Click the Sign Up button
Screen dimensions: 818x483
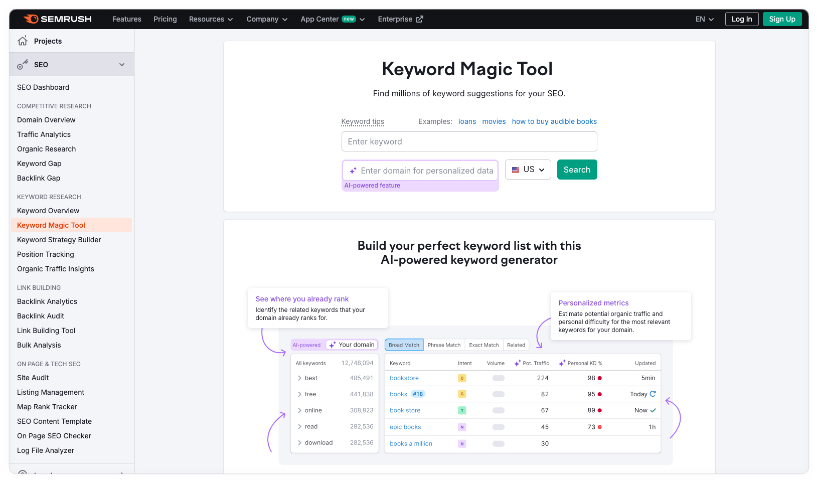coord(782,19)
